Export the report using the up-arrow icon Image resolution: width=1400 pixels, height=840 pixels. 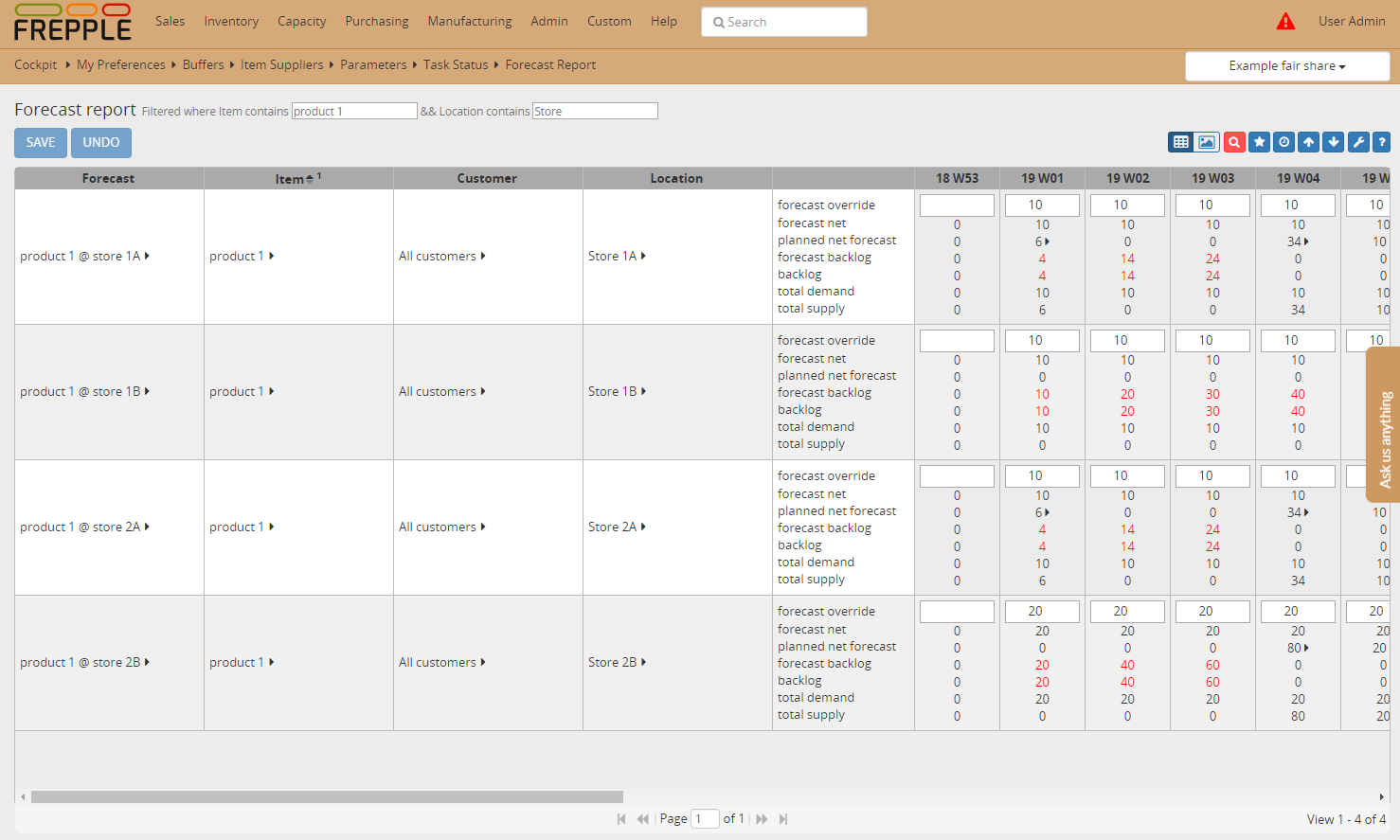[x=1308, y=142]
